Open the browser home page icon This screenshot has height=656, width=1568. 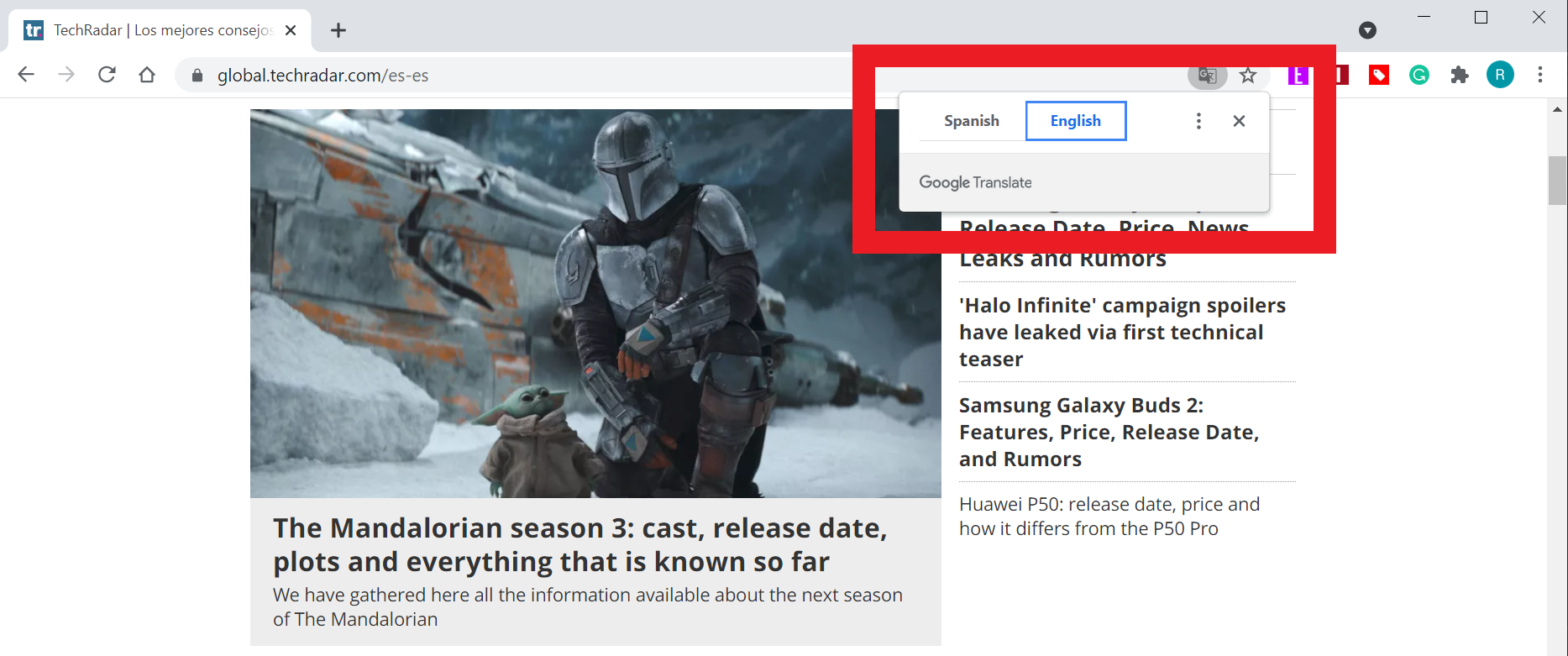(147, 75)
